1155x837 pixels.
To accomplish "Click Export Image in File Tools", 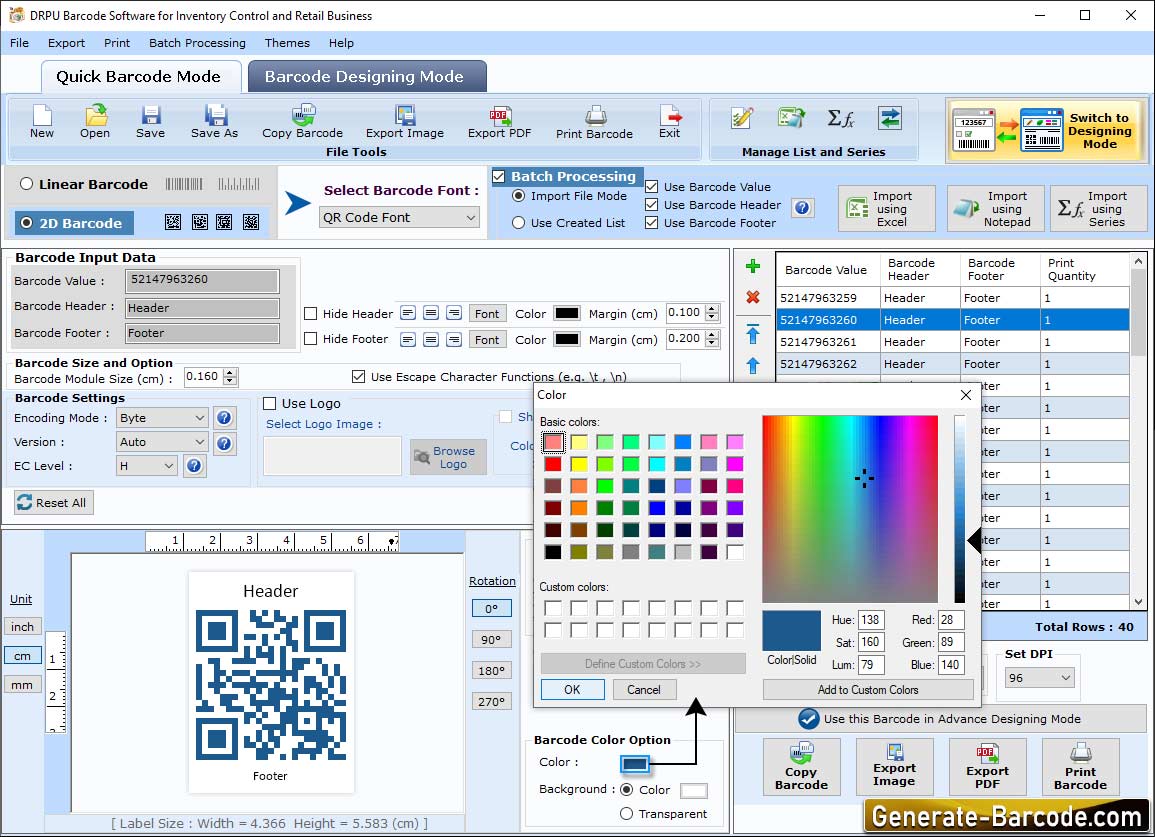I will click(405, 122).
